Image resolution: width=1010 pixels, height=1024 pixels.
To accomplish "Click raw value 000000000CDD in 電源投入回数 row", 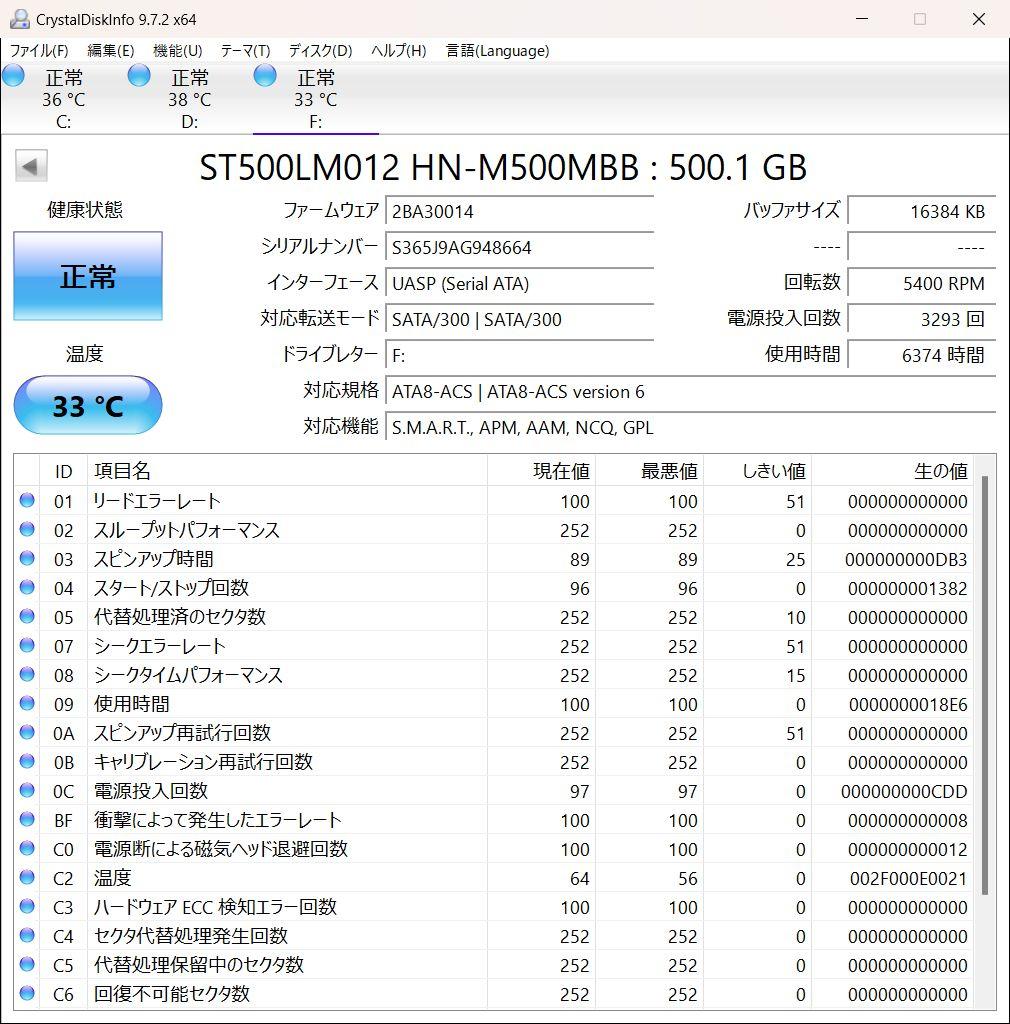I will click(904, 792).
